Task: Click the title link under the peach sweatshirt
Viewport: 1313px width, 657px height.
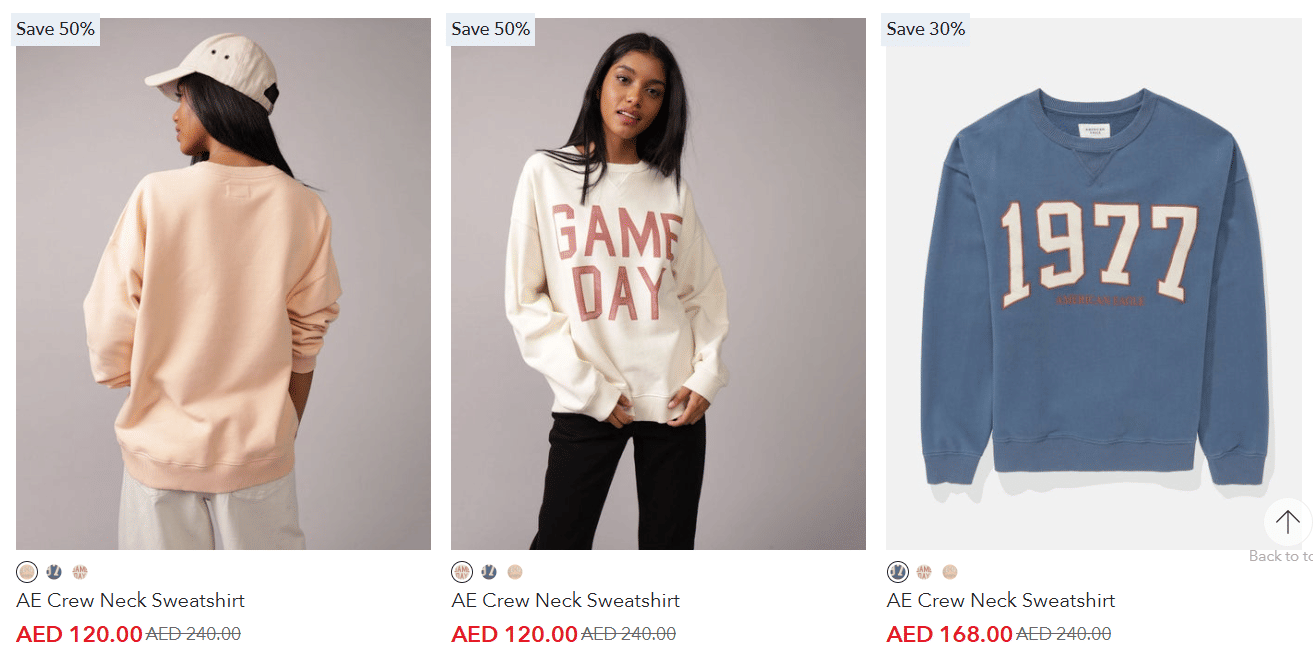Action: (130, 601)
